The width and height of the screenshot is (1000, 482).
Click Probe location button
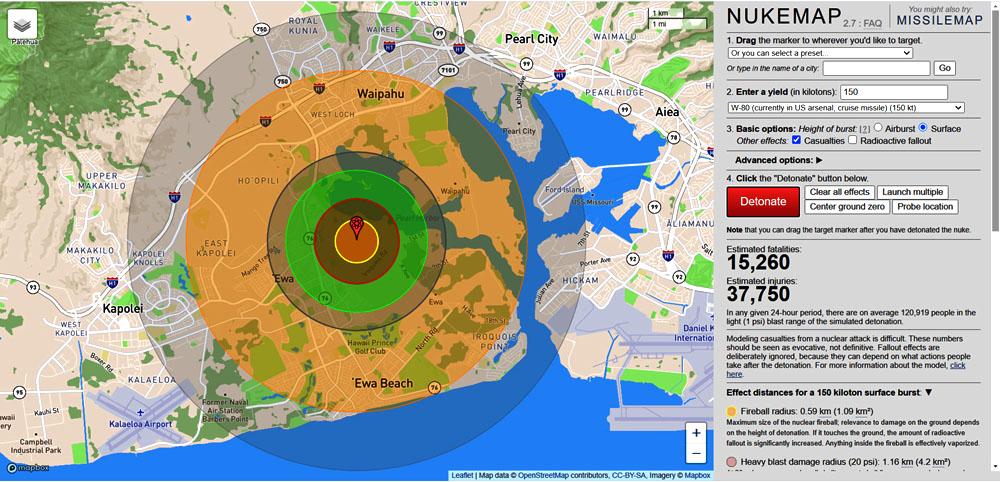925,207
